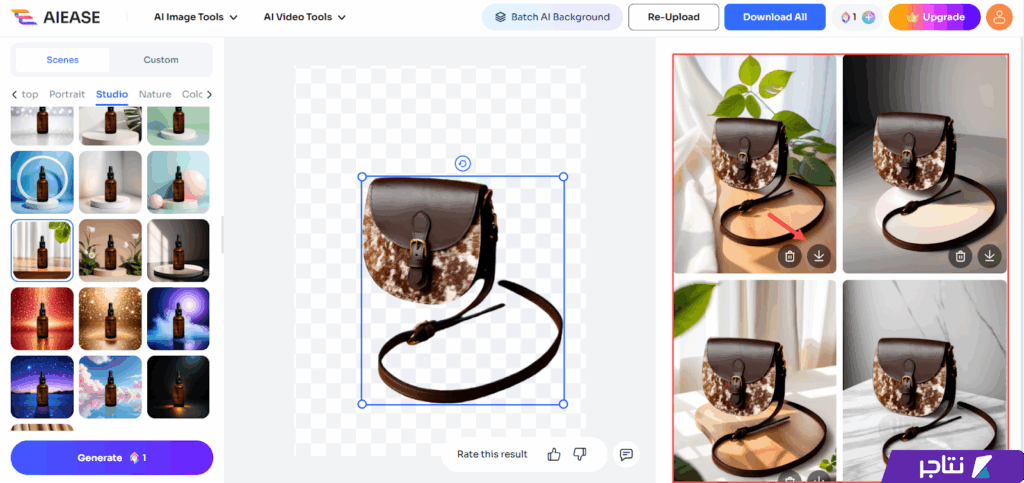Click thumbs up to rate result

554,454
